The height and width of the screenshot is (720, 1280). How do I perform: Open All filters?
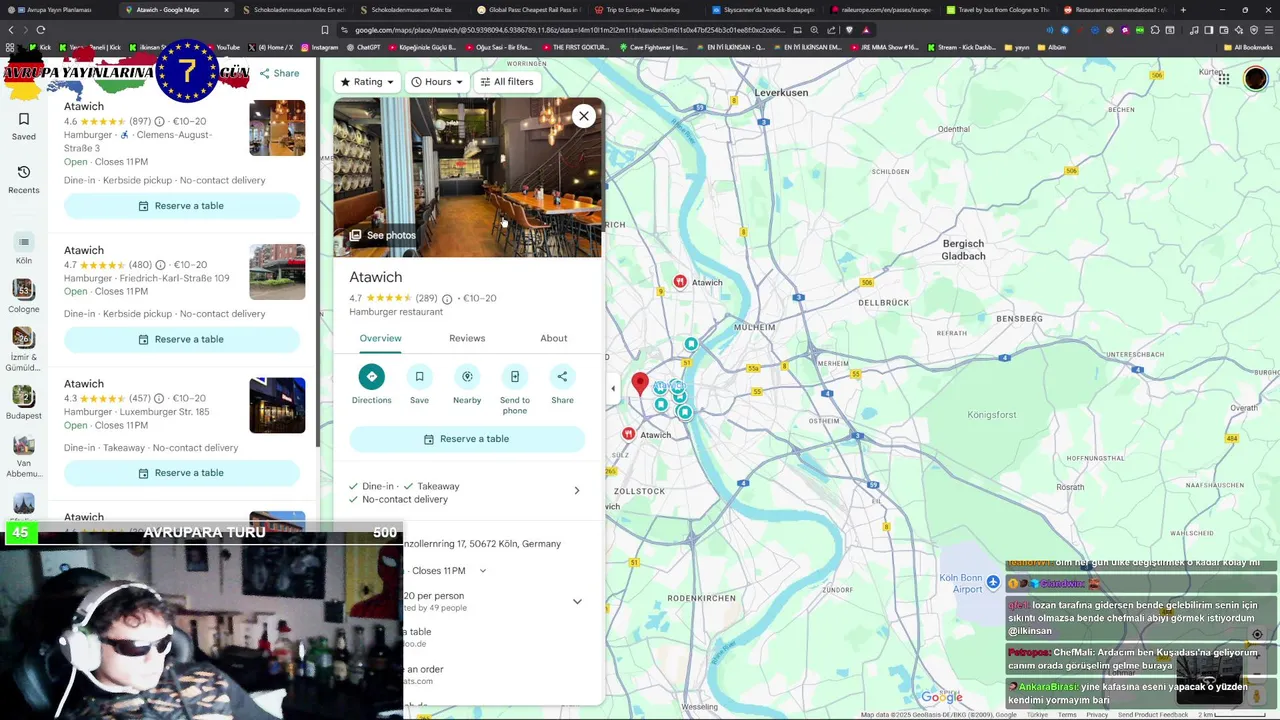[x=506, y=82]
